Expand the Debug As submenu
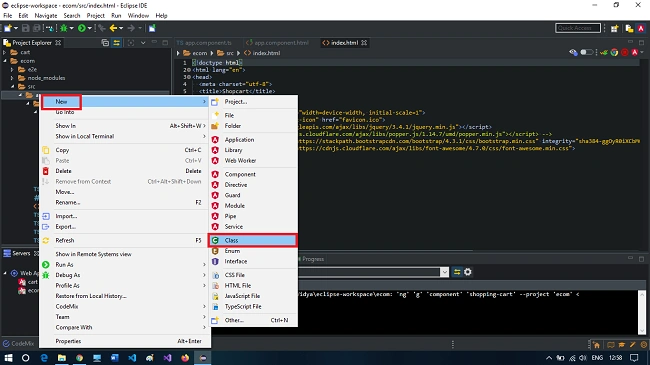This screenshot has height=365, width=650. (124, 275)
